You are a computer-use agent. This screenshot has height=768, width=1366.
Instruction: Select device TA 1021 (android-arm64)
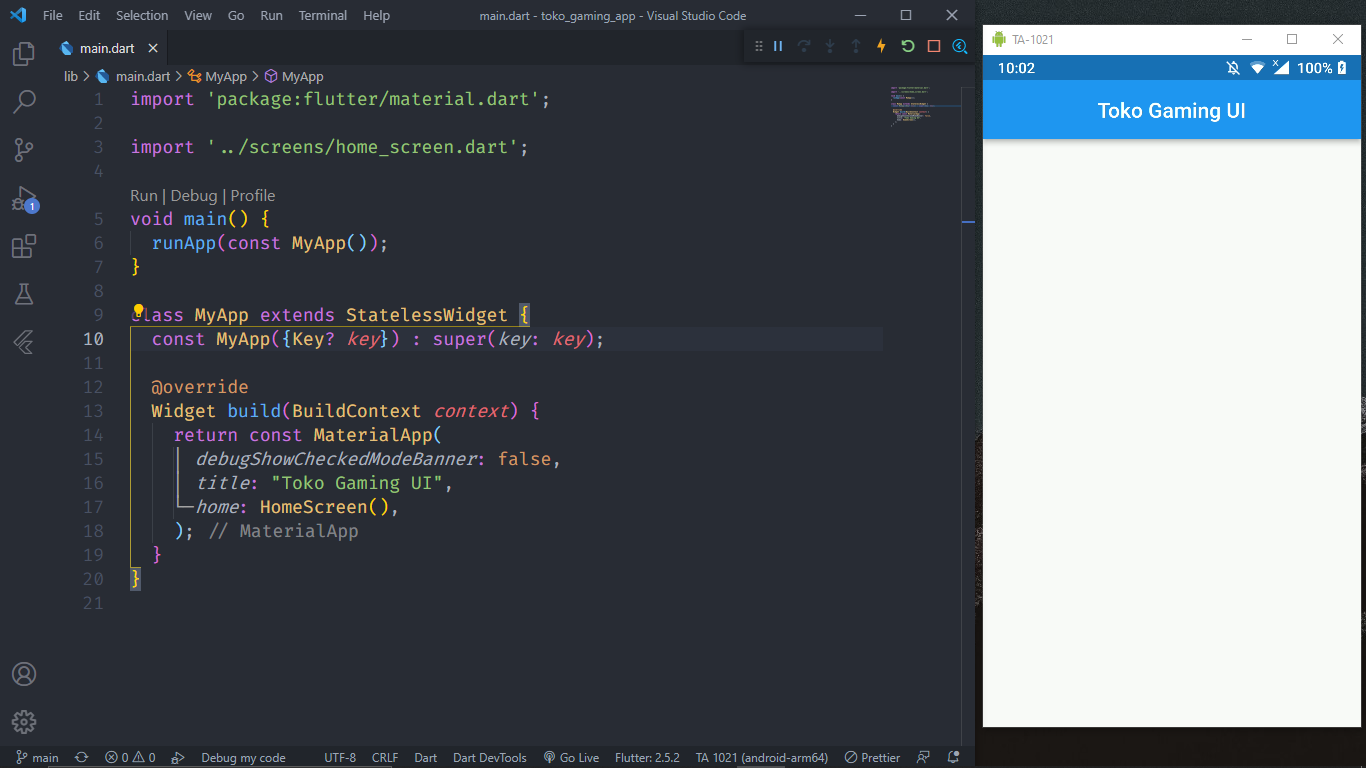tap(762, 757)
